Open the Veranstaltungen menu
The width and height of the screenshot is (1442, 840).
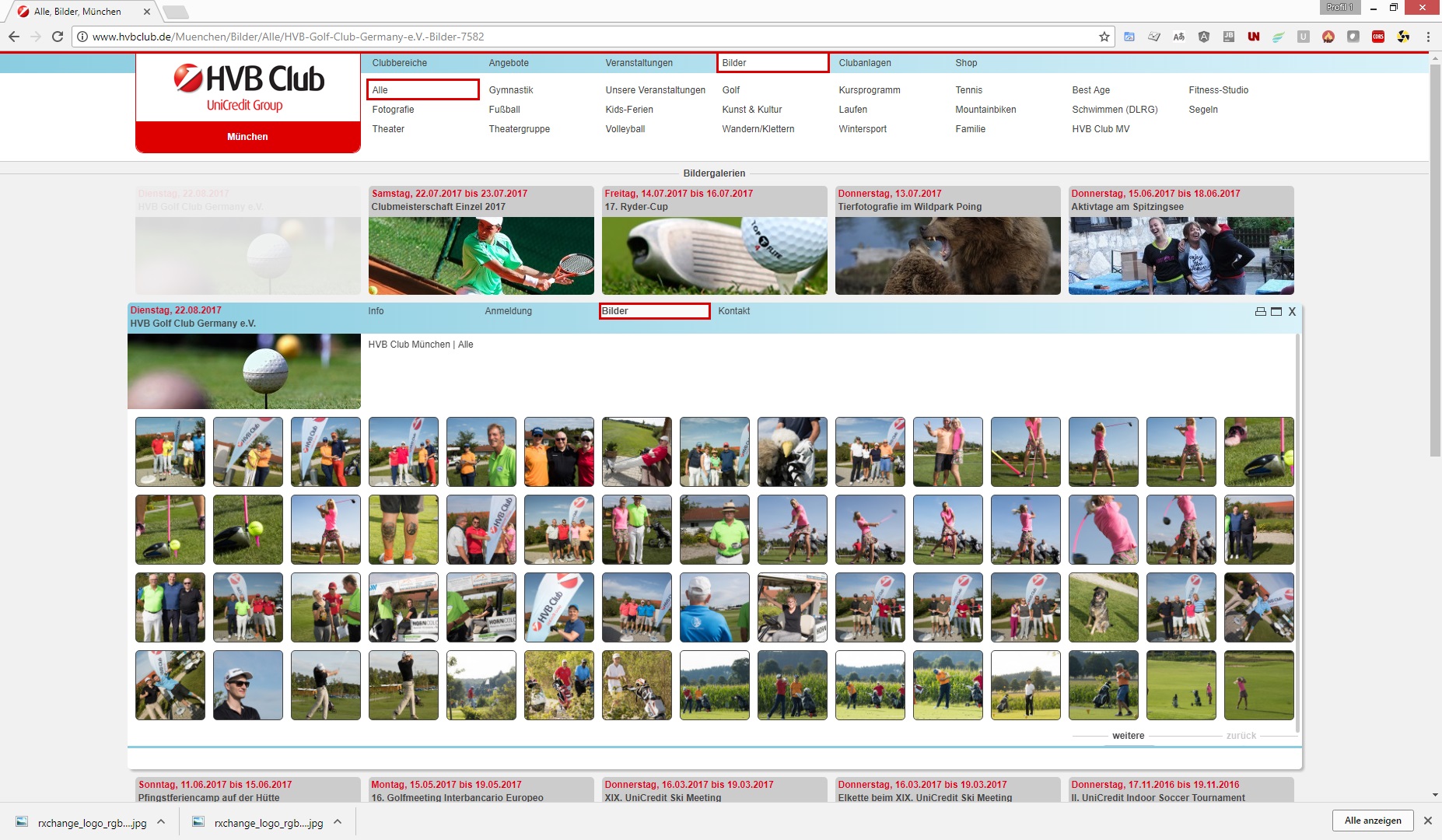[639, 63]
